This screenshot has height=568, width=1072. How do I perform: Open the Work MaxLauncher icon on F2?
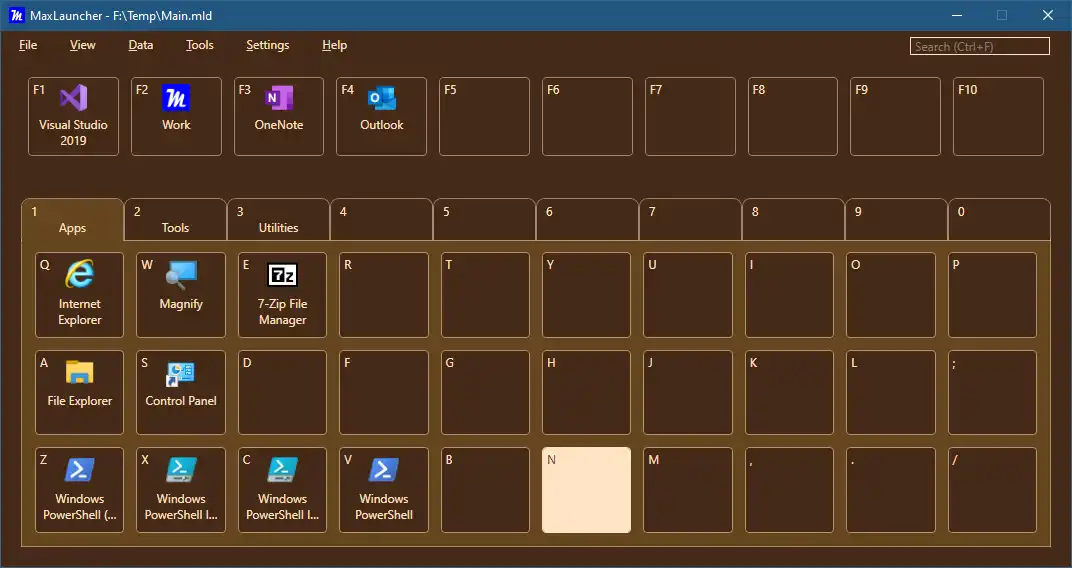pos(176,116)
